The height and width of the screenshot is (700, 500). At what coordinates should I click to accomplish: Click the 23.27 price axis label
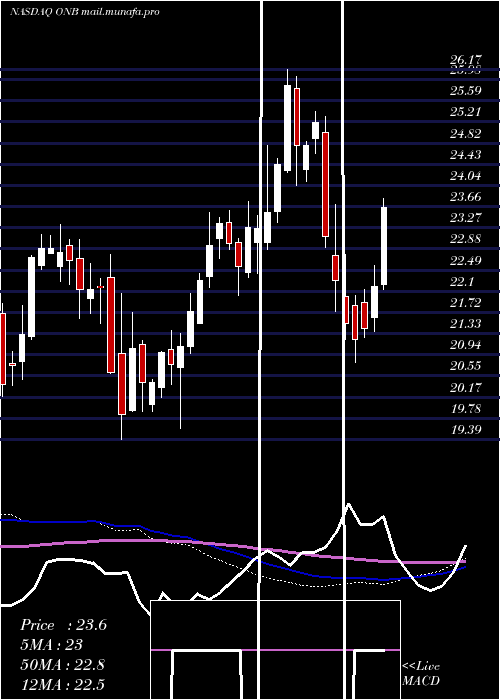click(x=466, y=218)
